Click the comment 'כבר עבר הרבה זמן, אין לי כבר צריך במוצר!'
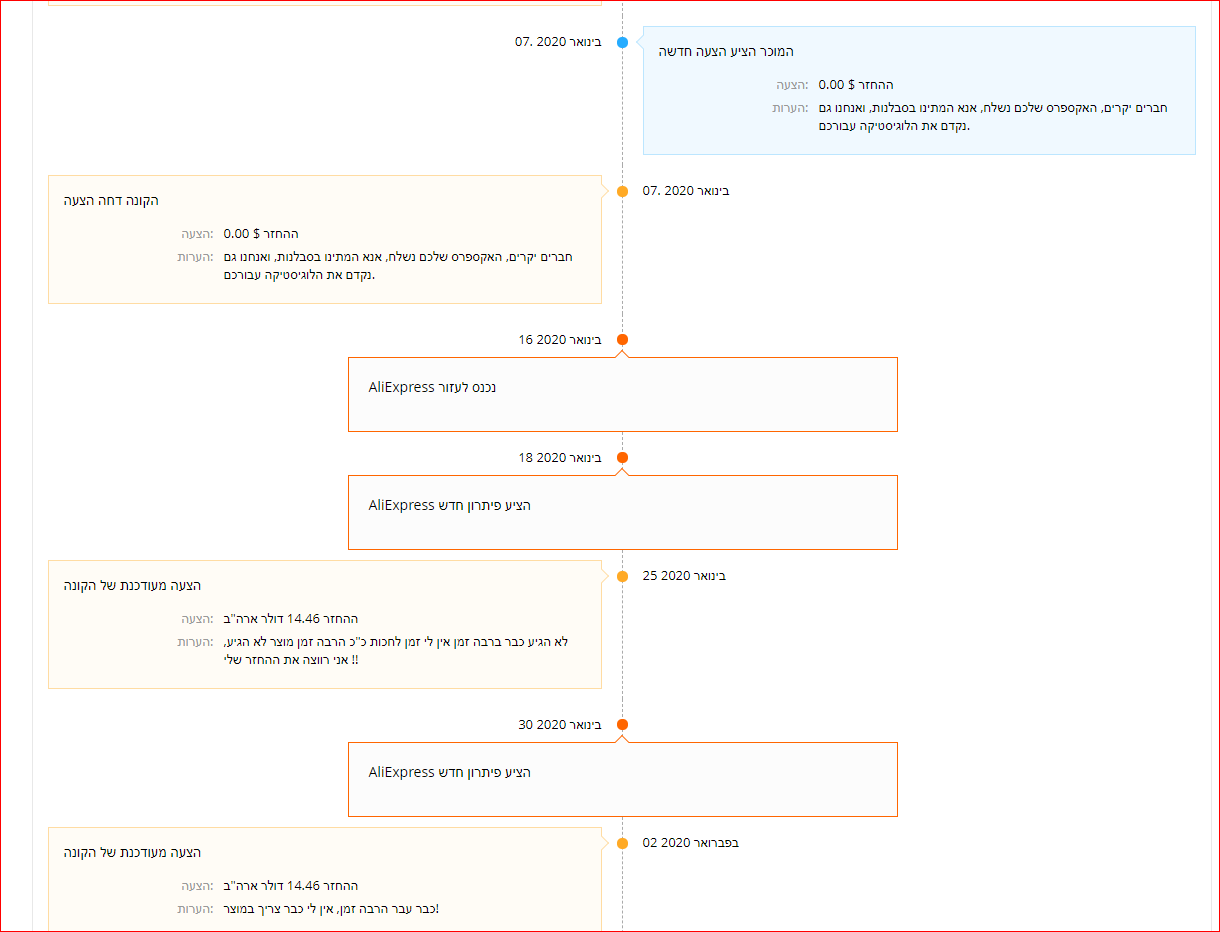This screenshot has width=1220, height=932. (x=331, y=909)
